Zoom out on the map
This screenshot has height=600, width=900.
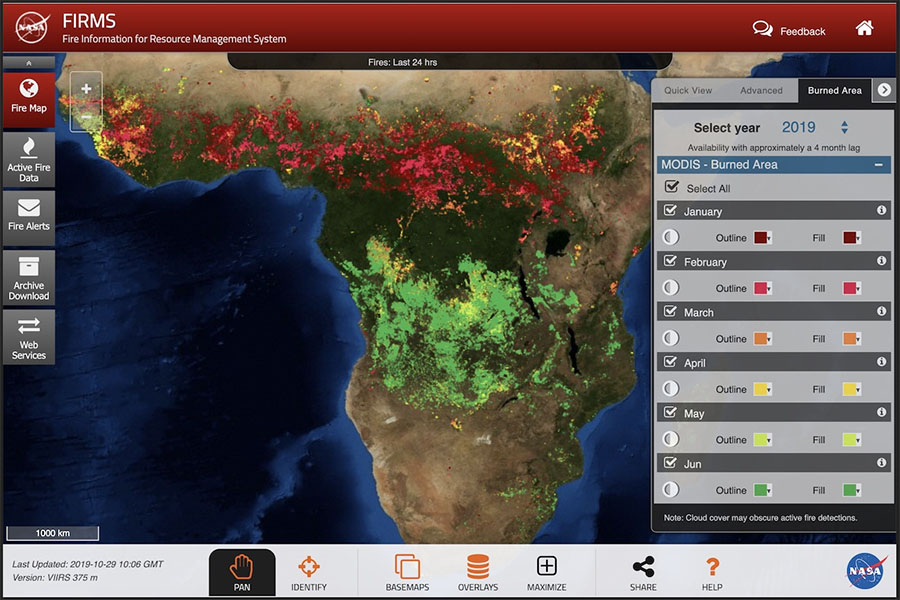click(x=86, y=117)
